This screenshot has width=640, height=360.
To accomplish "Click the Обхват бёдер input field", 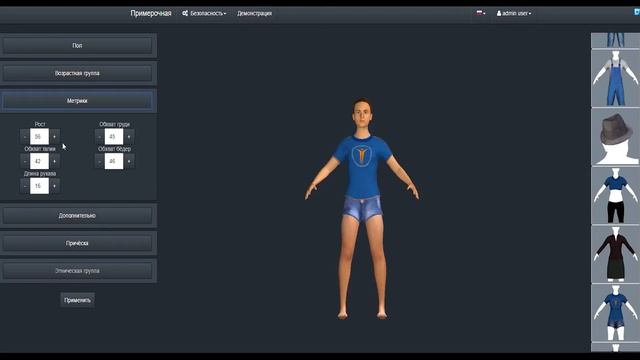I will [x=114, y=161].
